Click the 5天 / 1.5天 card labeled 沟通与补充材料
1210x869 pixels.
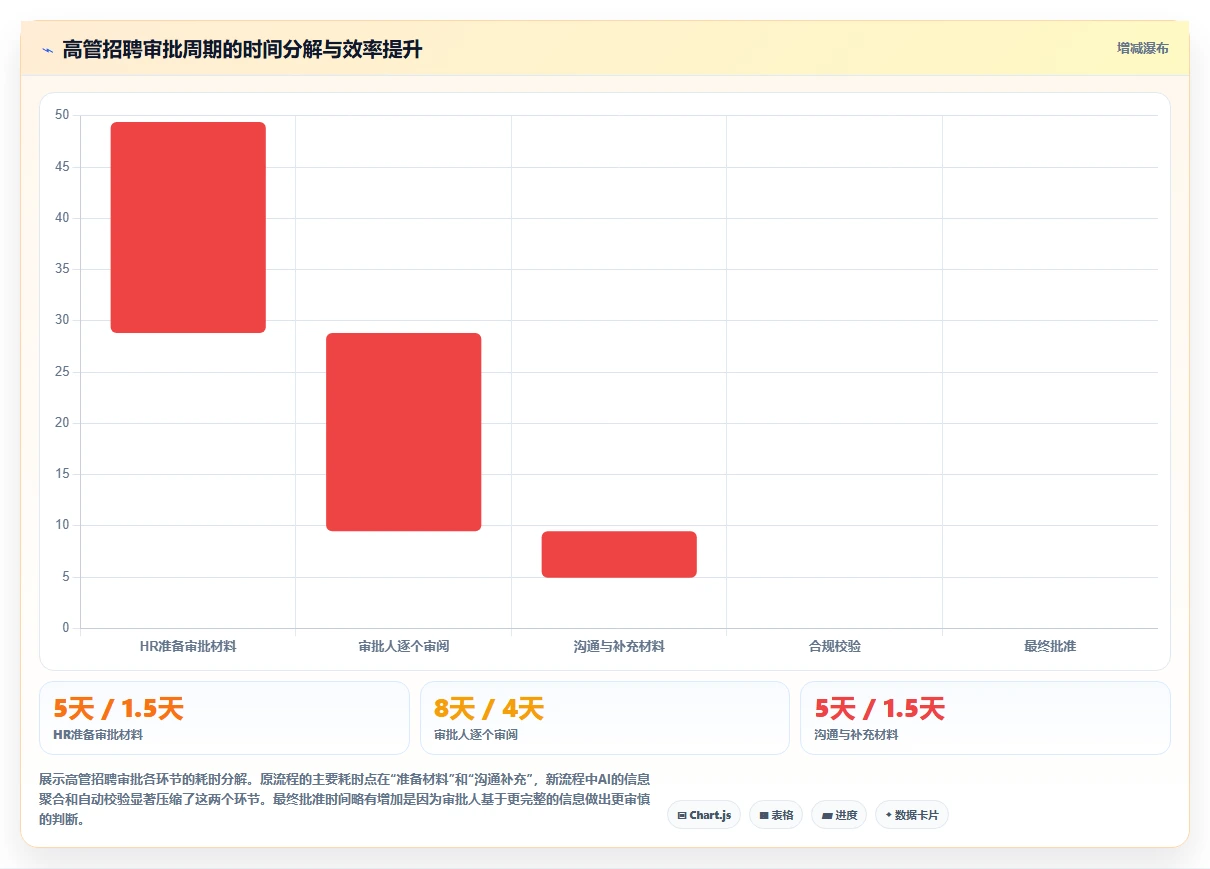(x=985, y=718)
